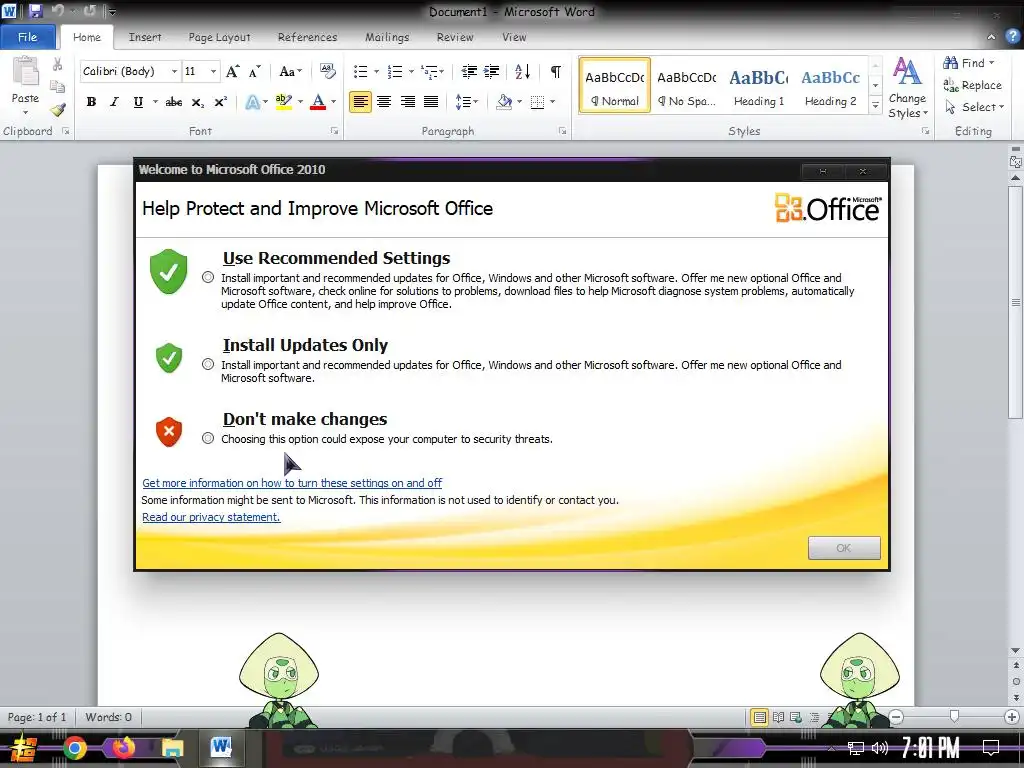This screenshot has height=768, width=1024.
Task: Open link about turning settings on and off
Action: (x=292, y=483)
